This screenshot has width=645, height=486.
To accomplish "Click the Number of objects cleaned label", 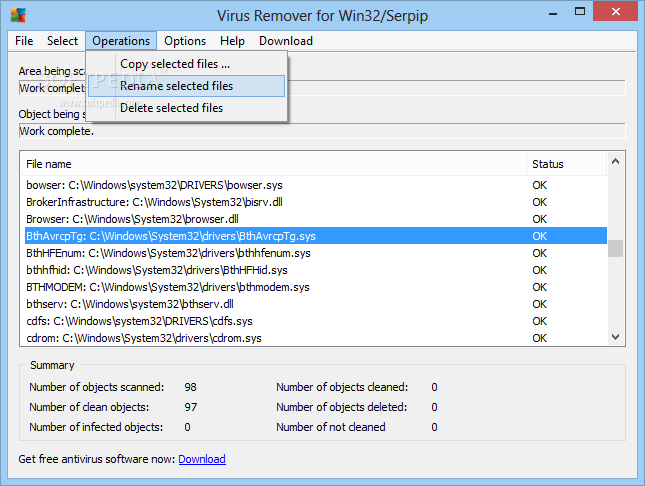I will pyautogui.click(x=342, y=387).
